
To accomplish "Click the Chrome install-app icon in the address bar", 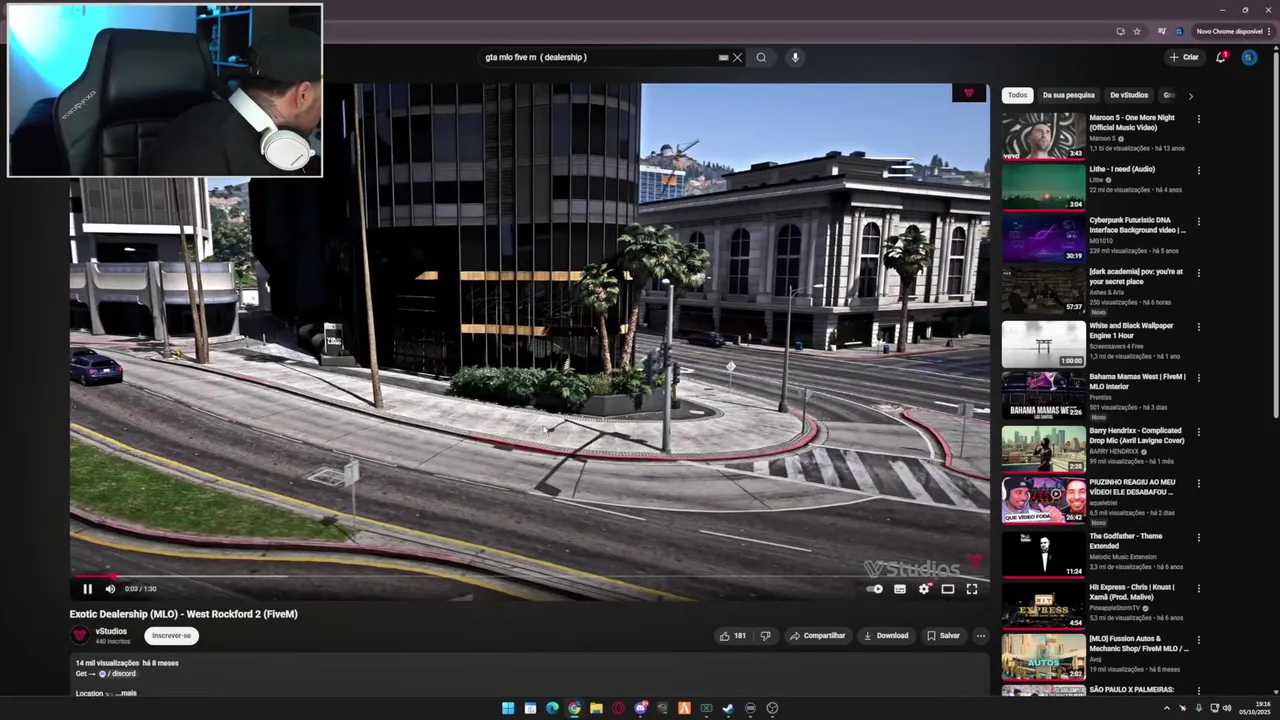I will click(x=1120, y=32).
